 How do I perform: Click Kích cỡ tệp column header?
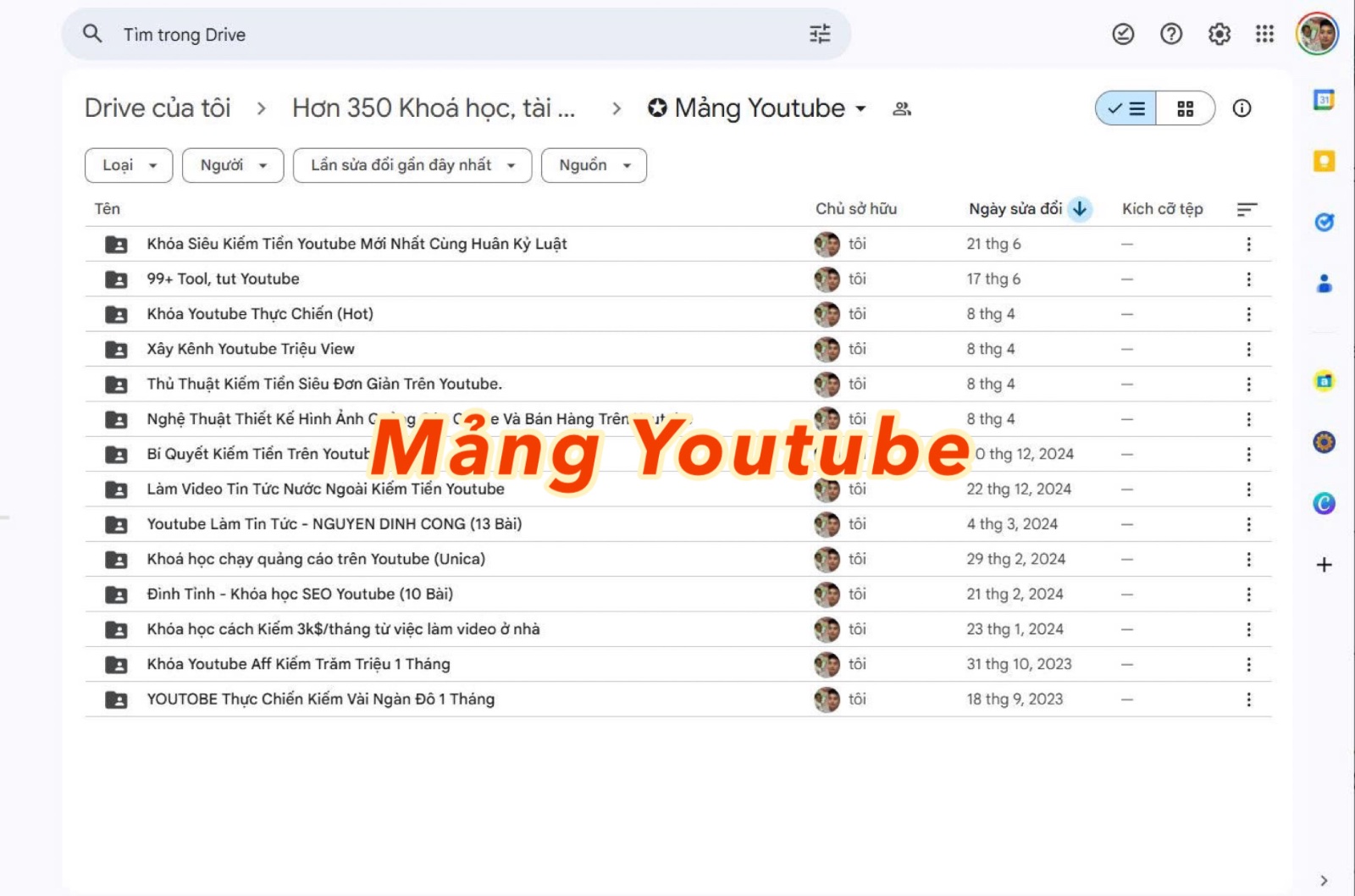(x=1162, y=209)
